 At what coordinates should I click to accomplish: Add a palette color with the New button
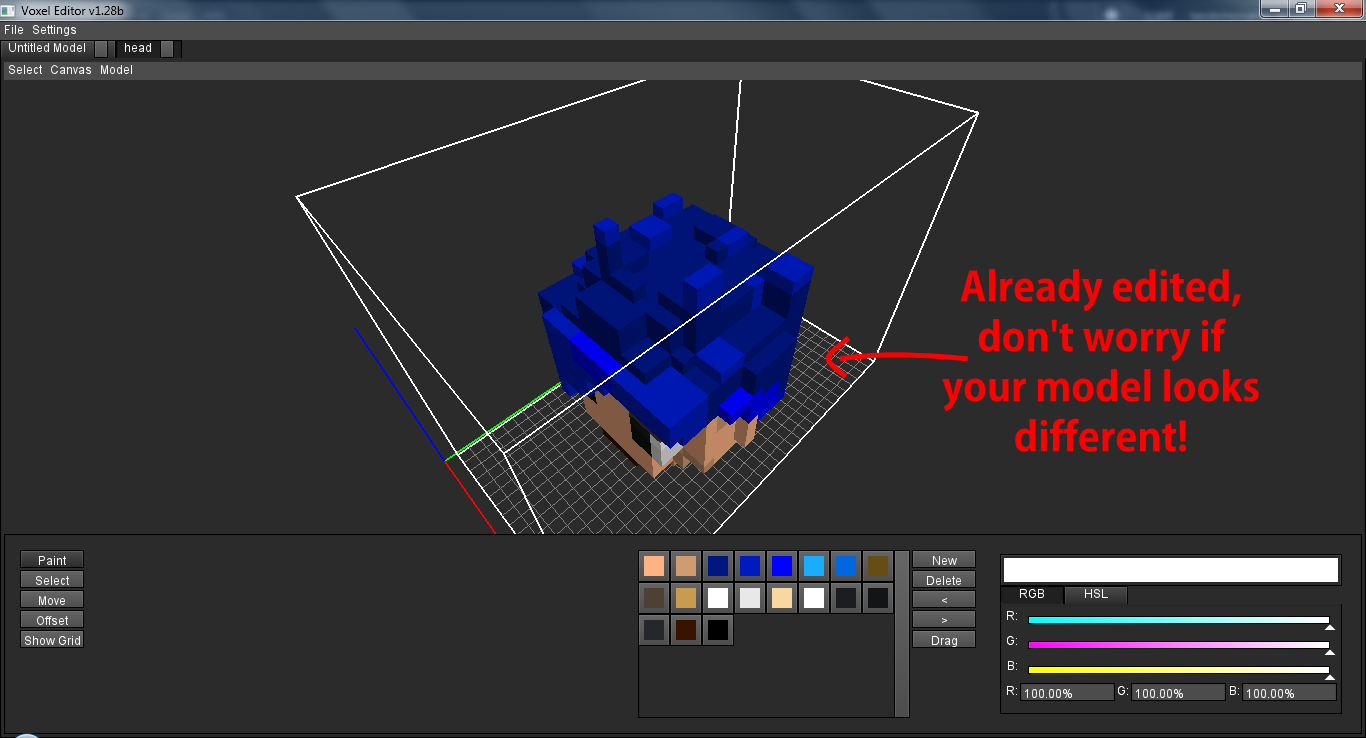(x=944, y=560)
